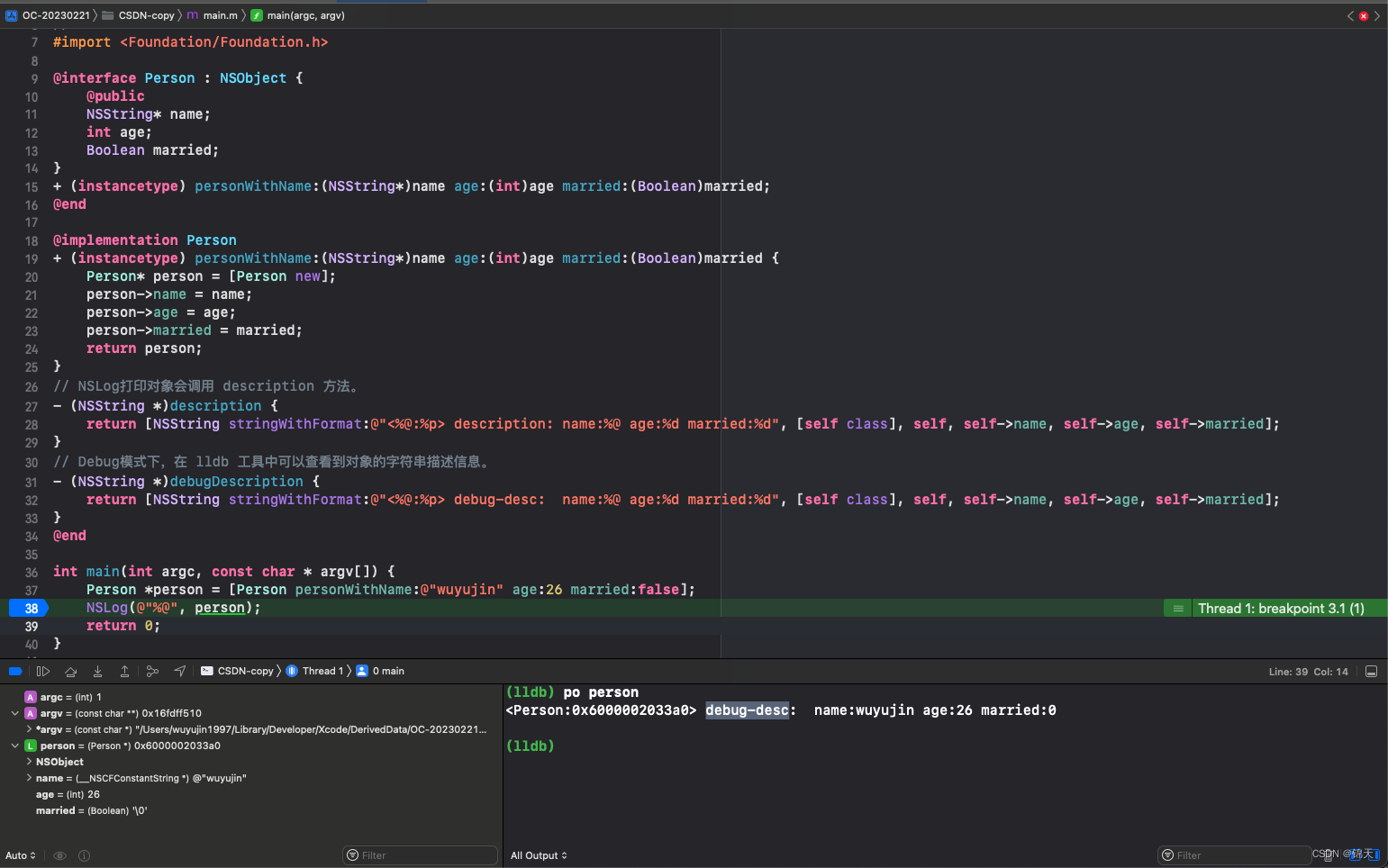
Task: Expand the *argv child variable
Action: 29,729
